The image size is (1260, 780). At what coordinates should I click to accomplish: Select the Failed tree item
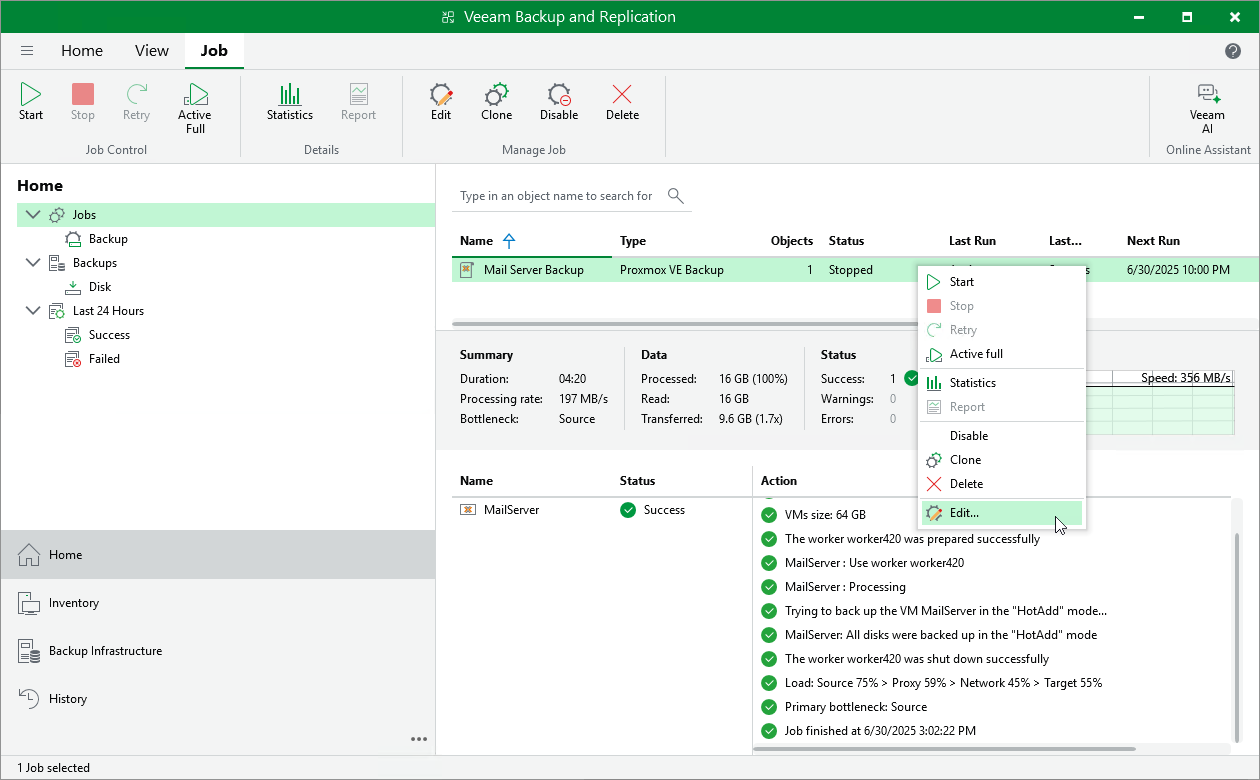104,359
